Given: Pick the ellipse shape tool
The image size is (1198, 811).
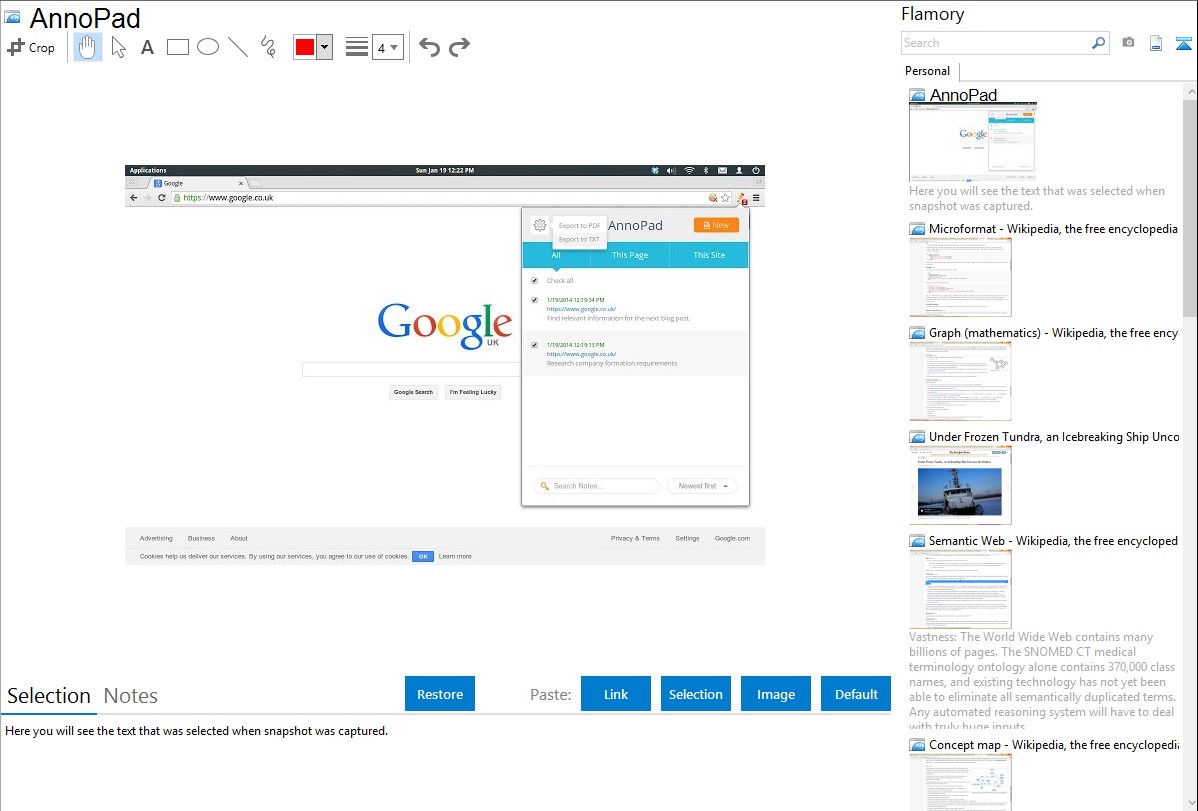Looking at the screenshot, I should click(x=208, y=47).
